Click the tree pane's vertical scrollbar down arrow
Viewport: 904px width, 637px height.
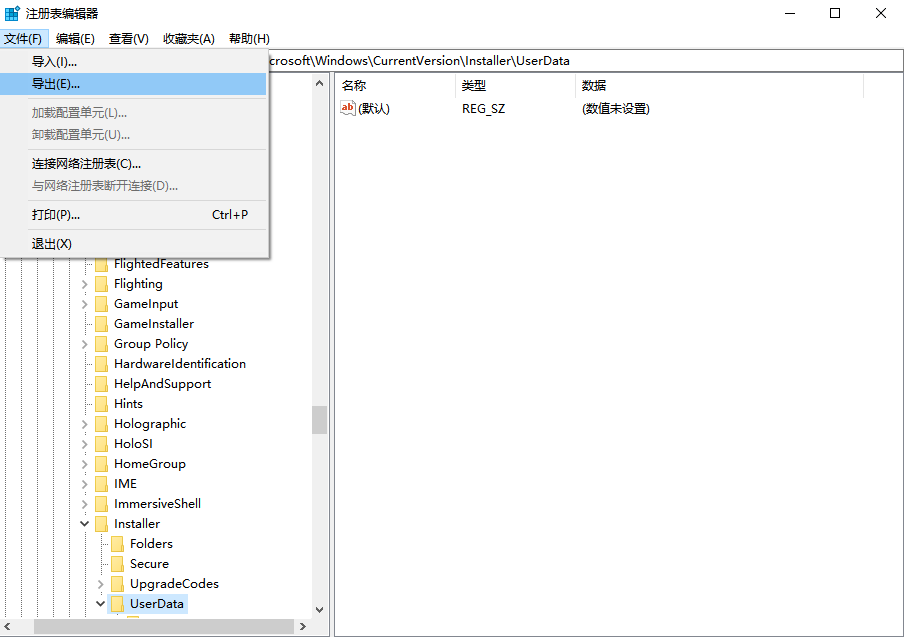[320, 609]
